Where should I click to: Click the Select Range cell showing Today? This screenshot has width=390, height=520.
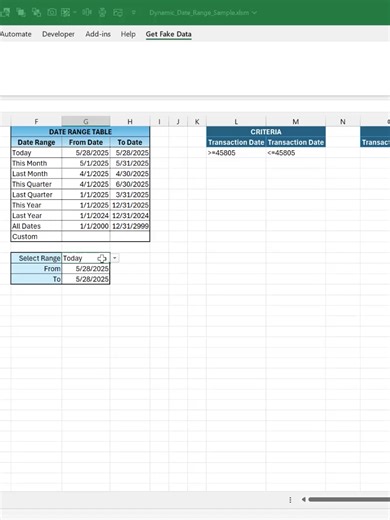click(86, 258)
